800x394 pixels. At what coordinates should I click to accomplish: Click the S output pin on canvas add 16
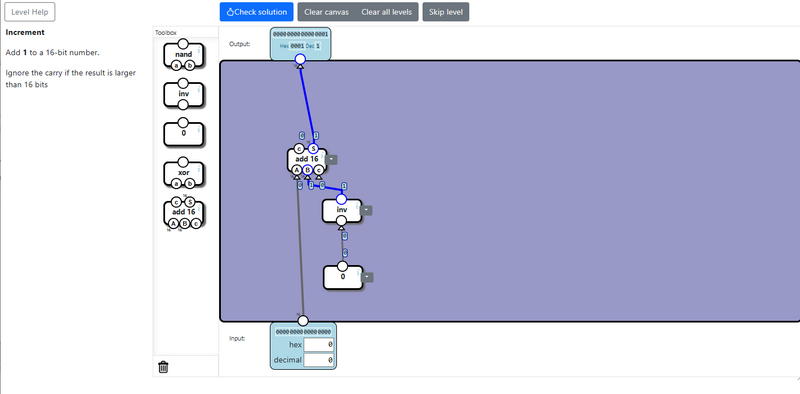coord(313,149)
